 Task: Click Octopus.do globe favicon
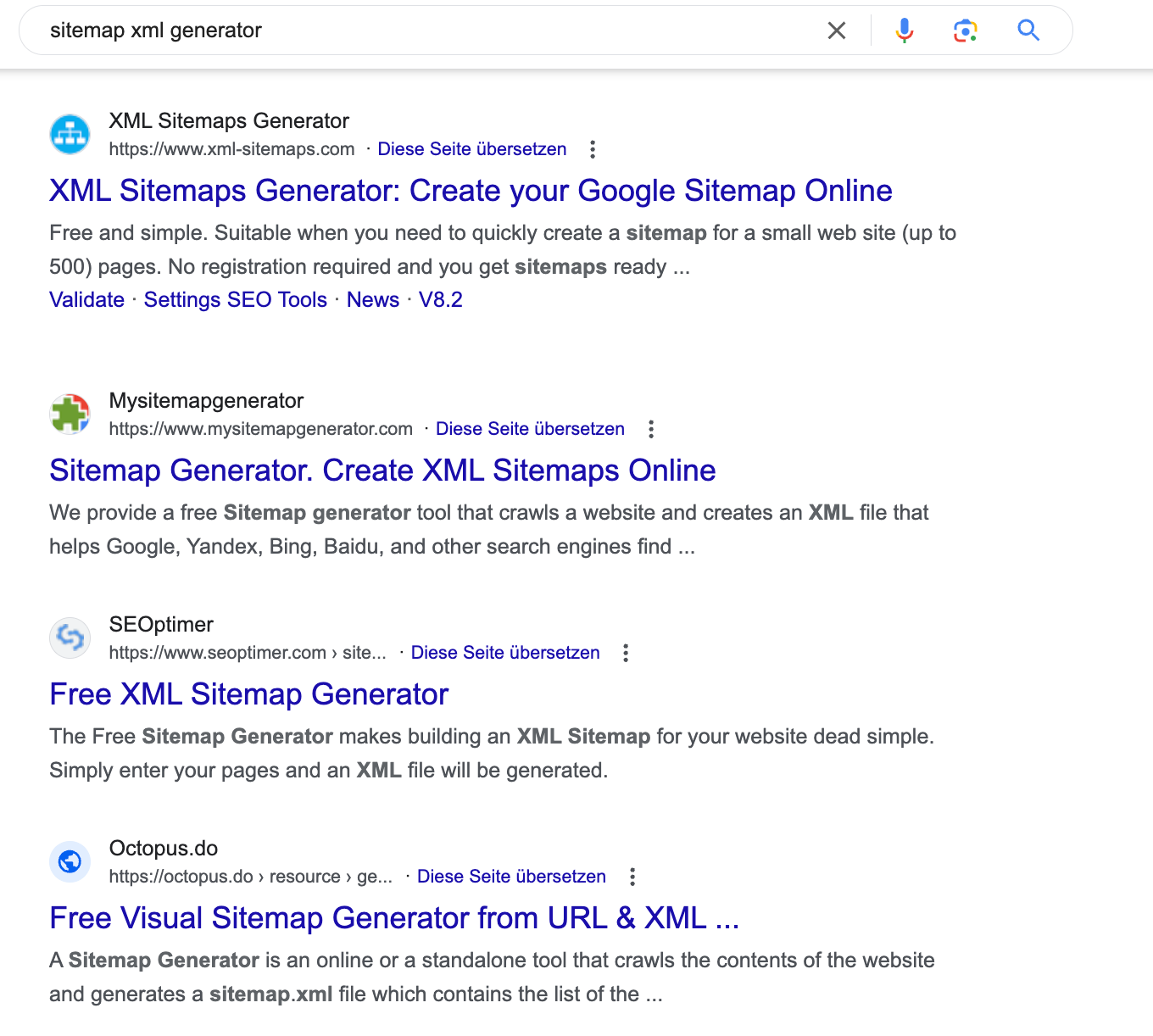[x=70, y=862]
